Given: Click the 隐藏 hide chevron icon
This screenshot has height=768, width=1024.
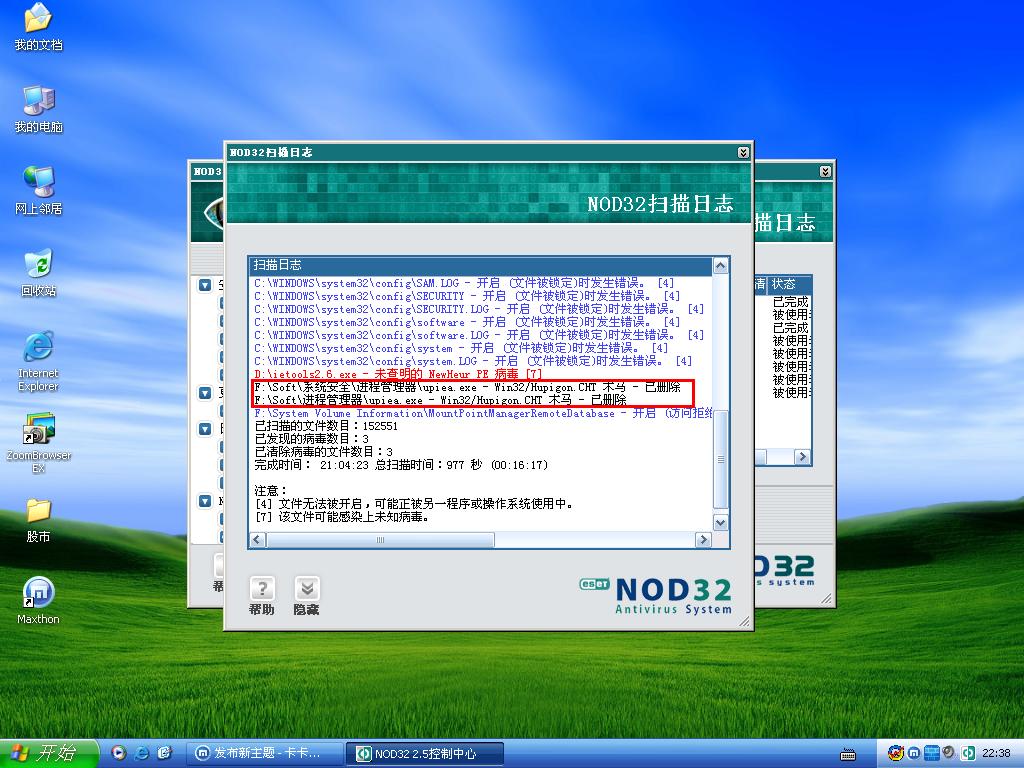Looking at the screenshot, I should 306,589.
